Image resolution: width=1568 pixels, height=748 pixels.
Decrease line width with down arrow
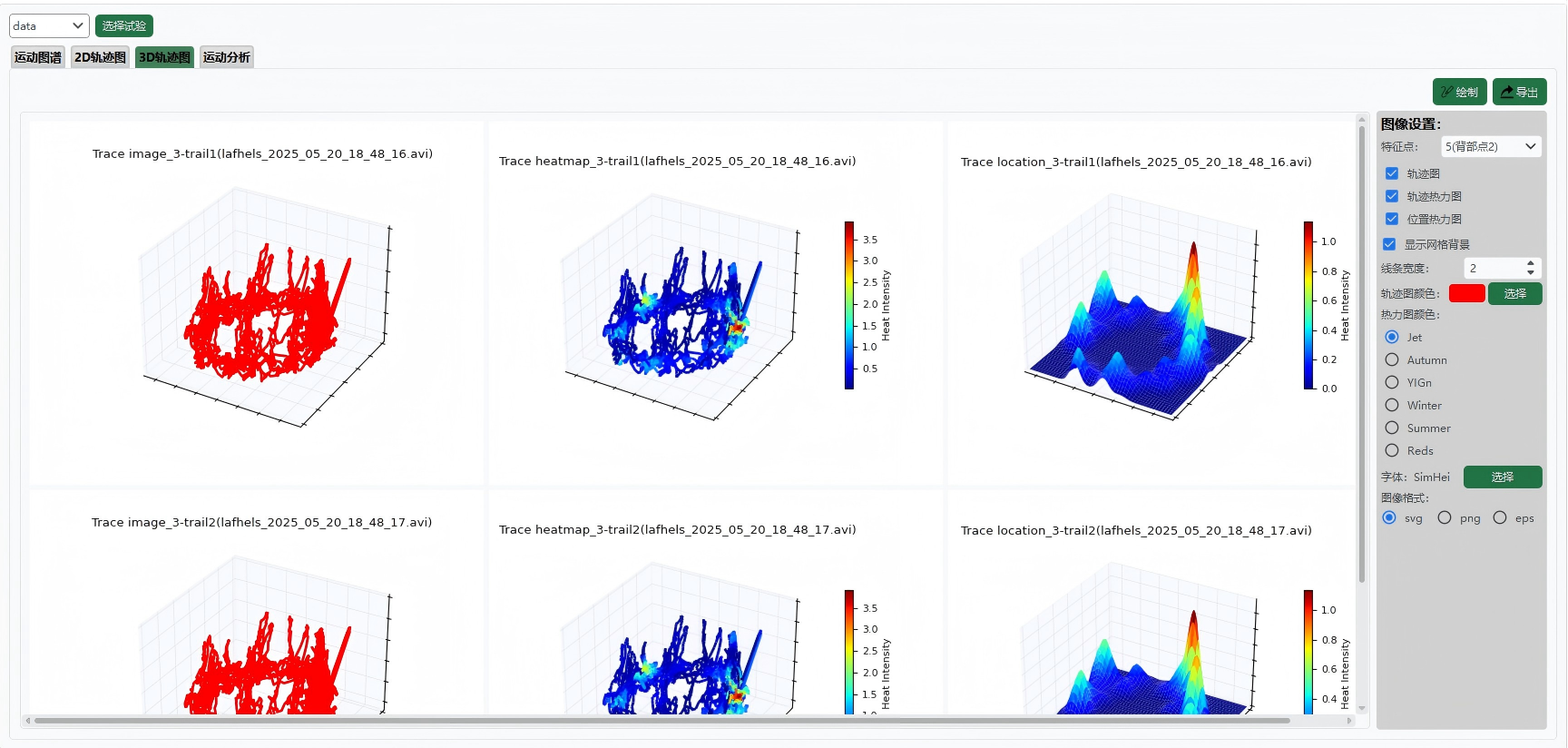coord(1531,272)
